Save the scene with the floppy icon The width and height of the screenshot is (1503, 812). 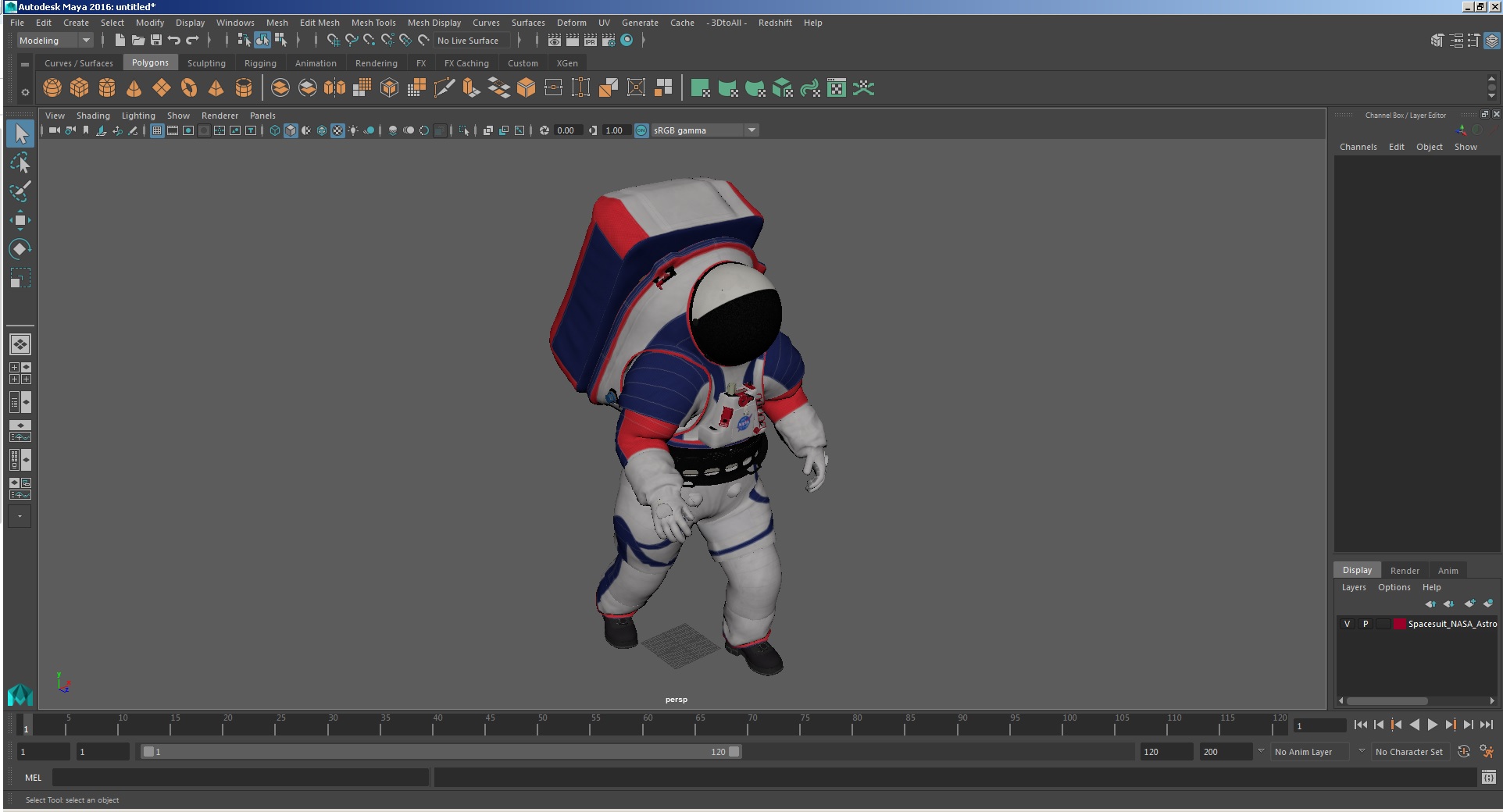pyautogui.click(x=156, y=41)
